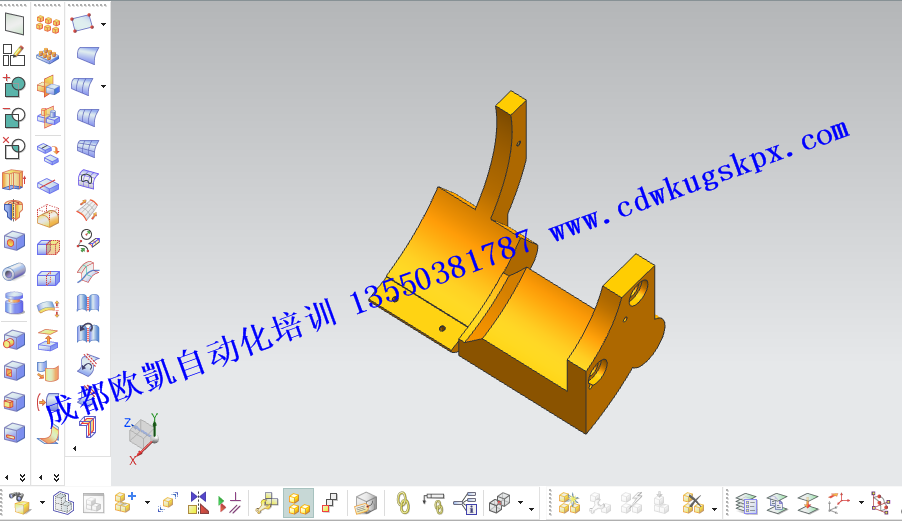
Task: Choose the Extrude feature tool
Action: point(14,179)
